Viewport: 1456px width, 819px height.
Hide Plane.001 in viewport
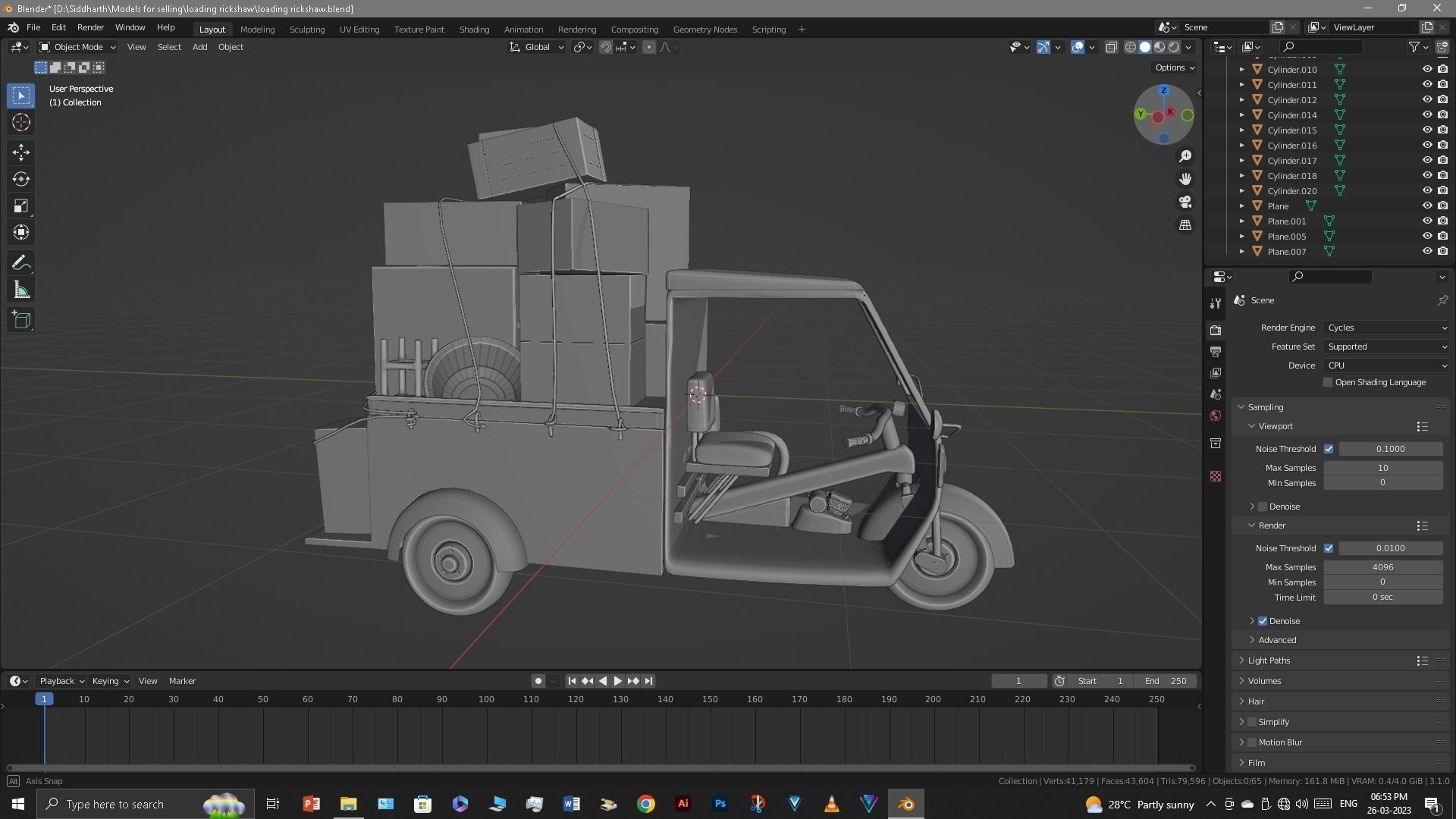click(1426, 221)
